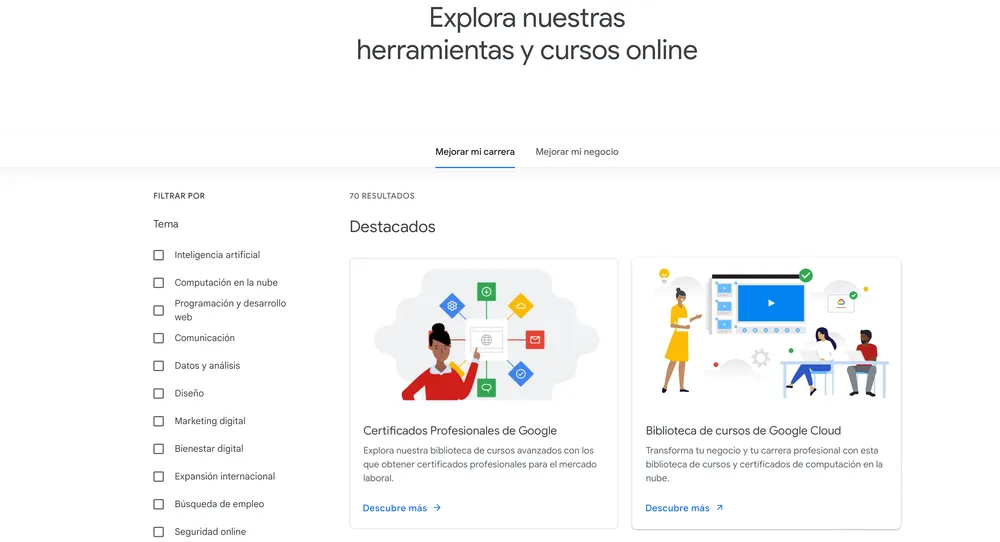
Task: Click the yellow cloud icon in the Certificados illustration
Action: point(520,305)
